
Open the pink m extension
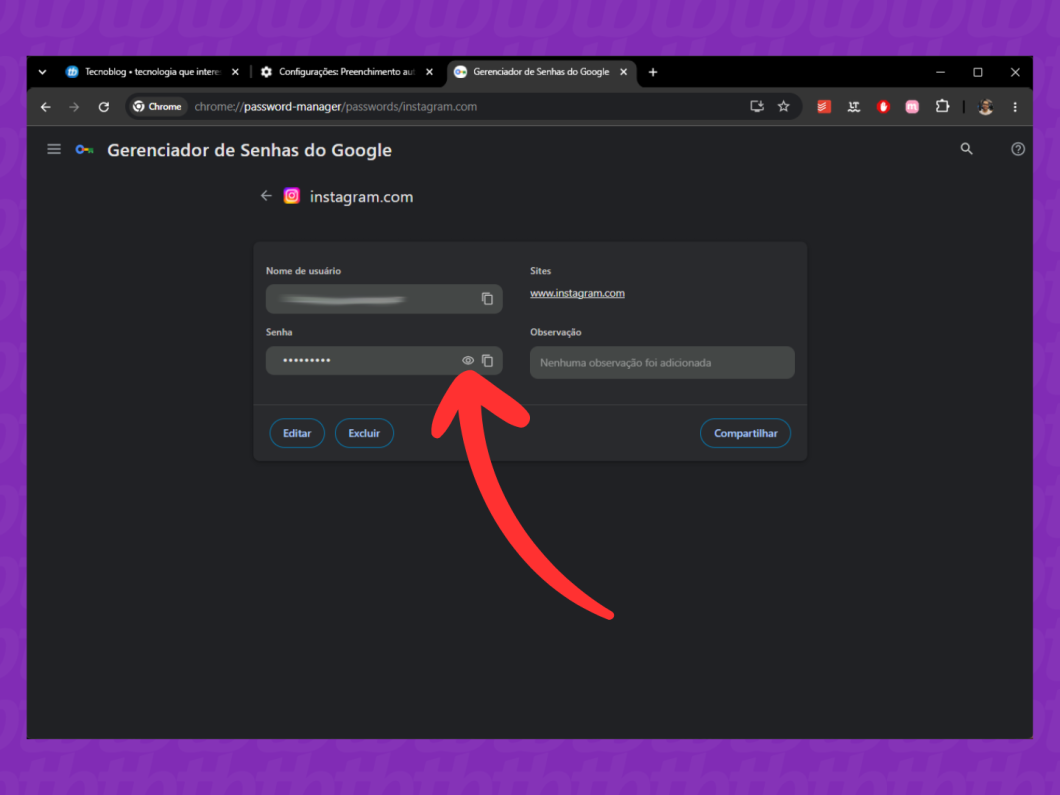[912, 107]
